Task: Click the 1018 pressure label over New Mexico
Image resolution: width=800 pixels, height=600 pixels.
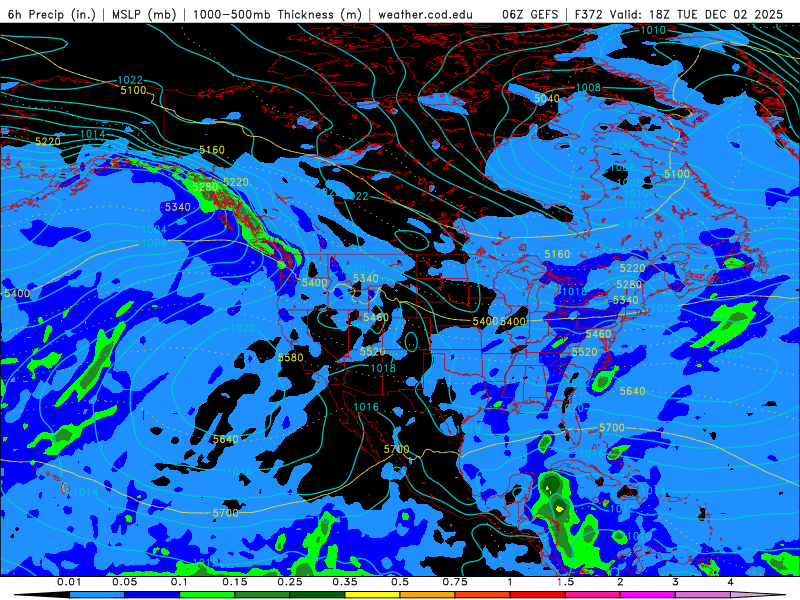Action: point(383,368)
